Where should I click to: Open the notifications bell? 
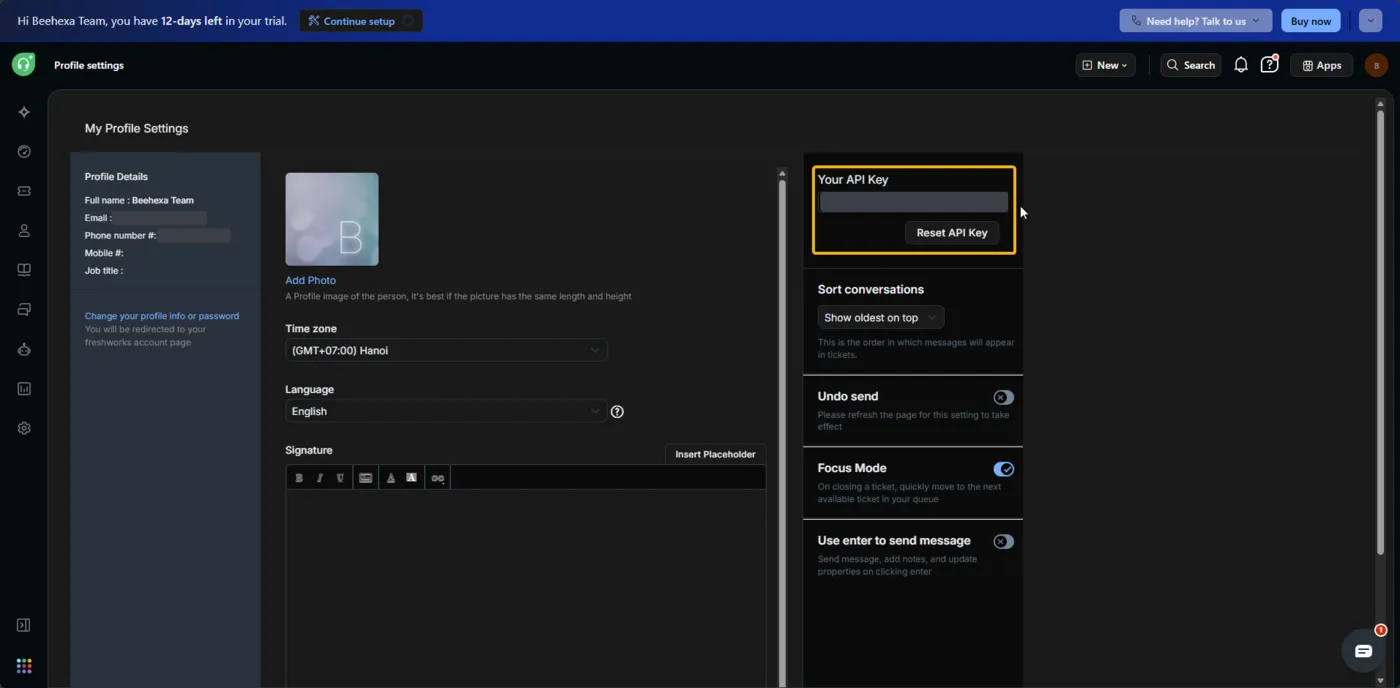[1241, 65]
